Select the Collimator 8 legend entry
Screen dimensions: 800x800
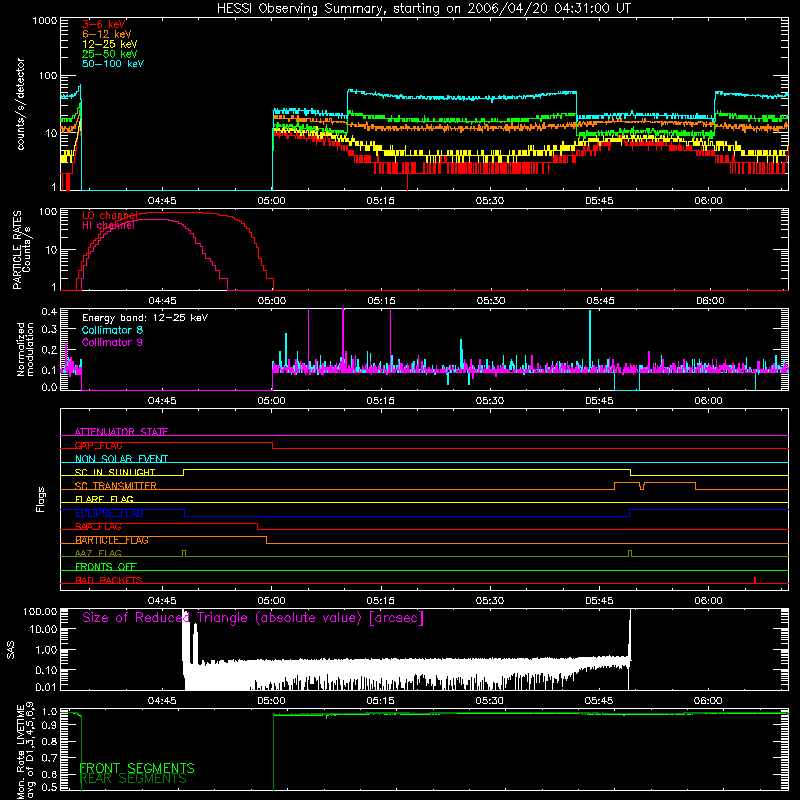(x=112, y=330)
